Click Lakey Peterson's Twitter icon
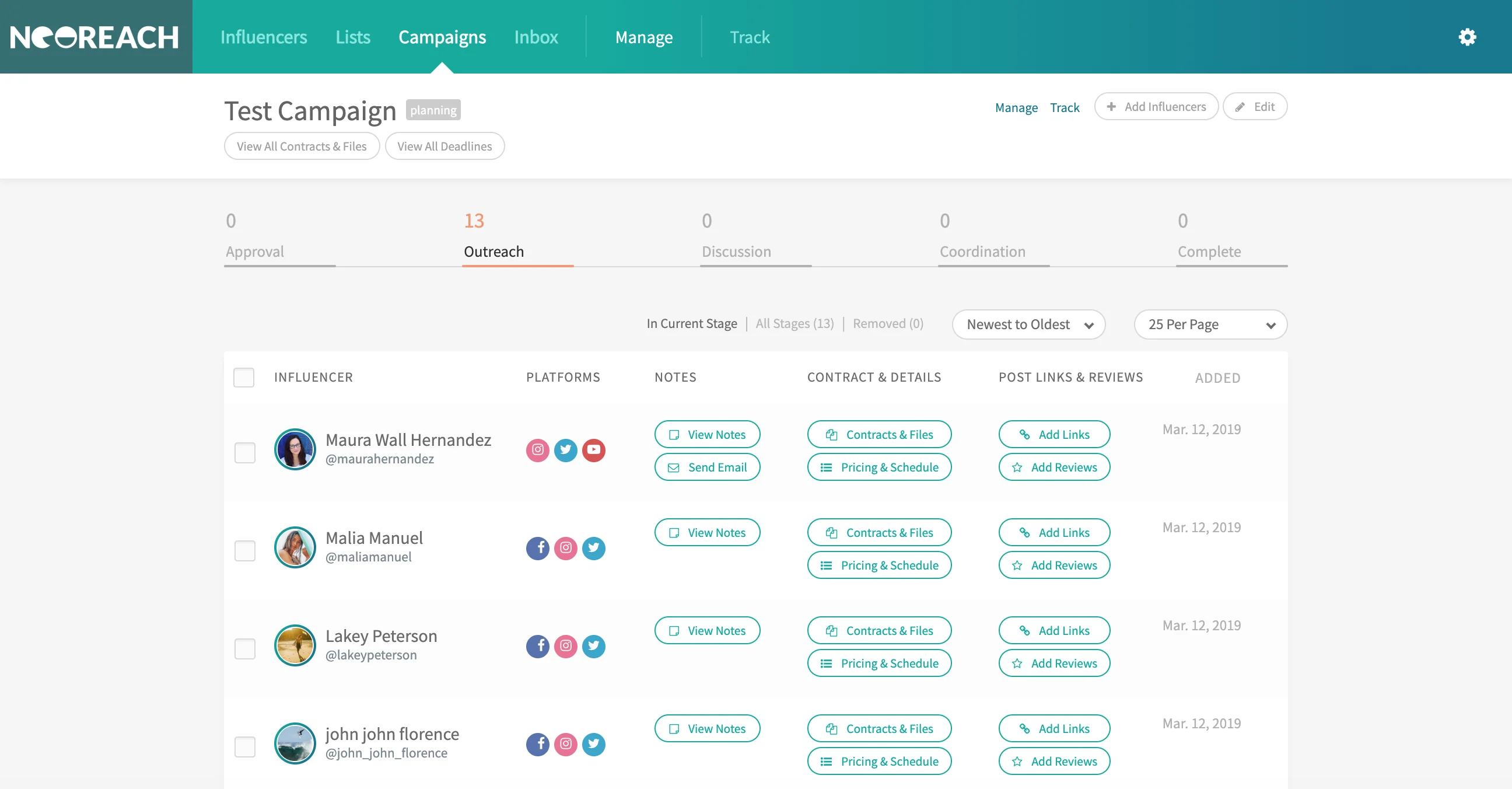 593,647
